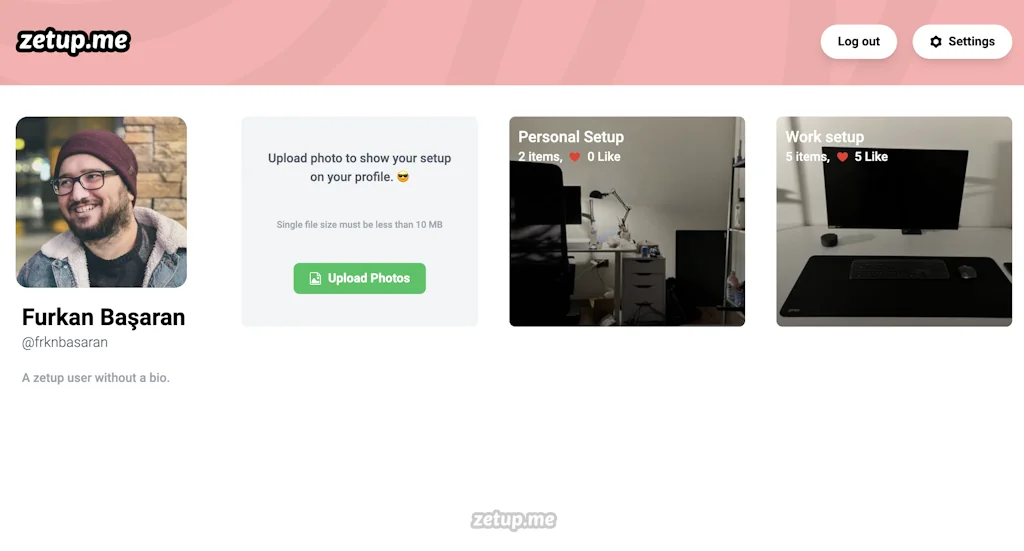Click the '2 items' label on Personal Setup
The width and height of the screenshot is (1024, 551).
point(540,157)
